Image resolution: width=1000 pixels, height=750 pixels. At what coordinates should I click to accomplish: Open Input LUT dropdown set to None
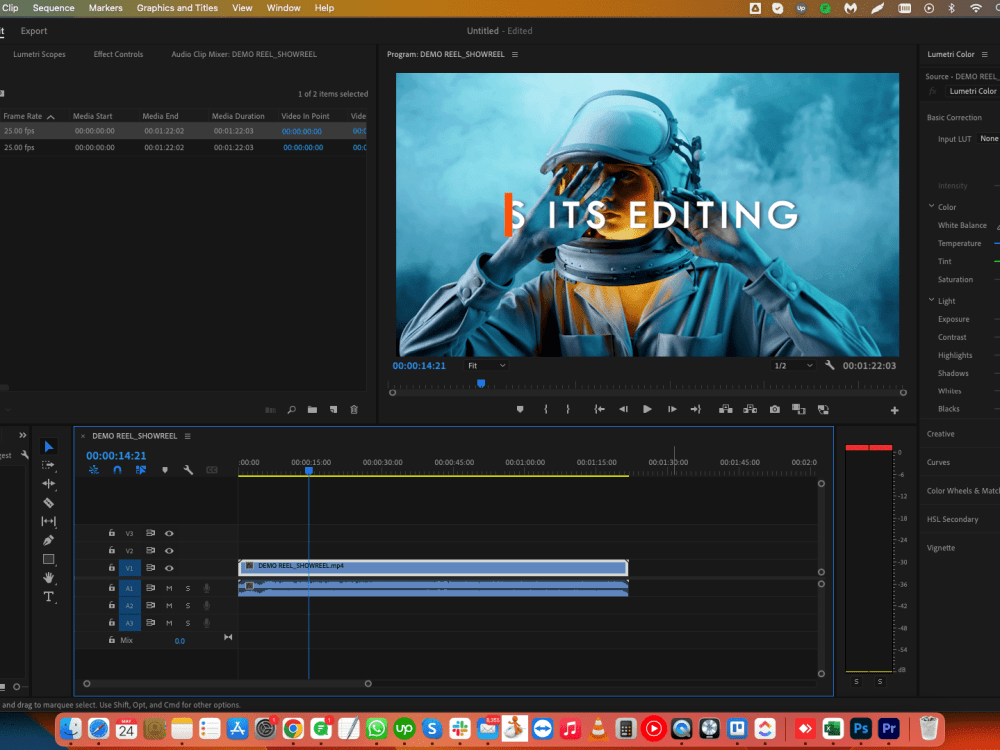pyautogui.click(x=988, y=138)
